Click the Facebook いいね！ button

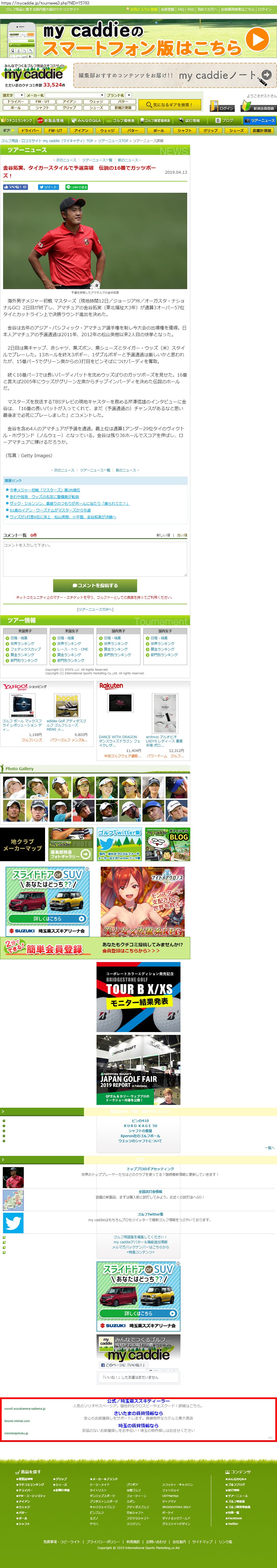[x=15, y=187]
